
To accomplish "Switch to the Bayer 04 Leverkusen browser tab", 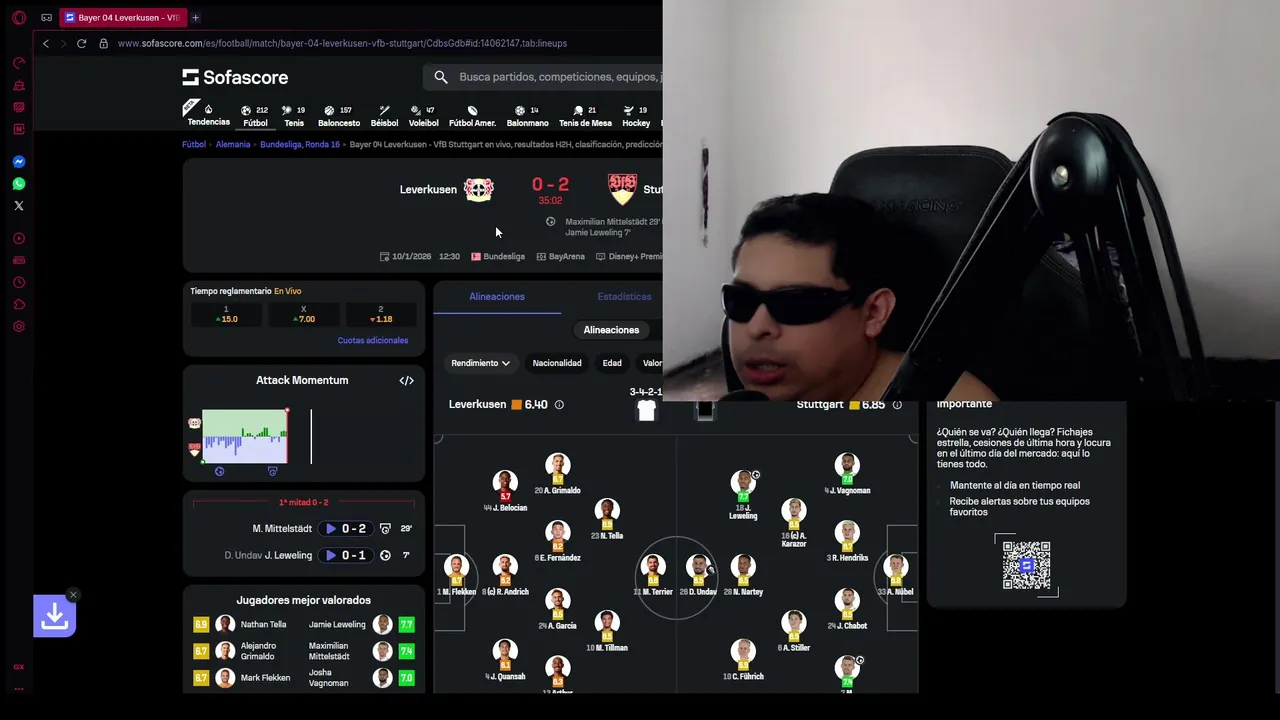I will [123, 18].
